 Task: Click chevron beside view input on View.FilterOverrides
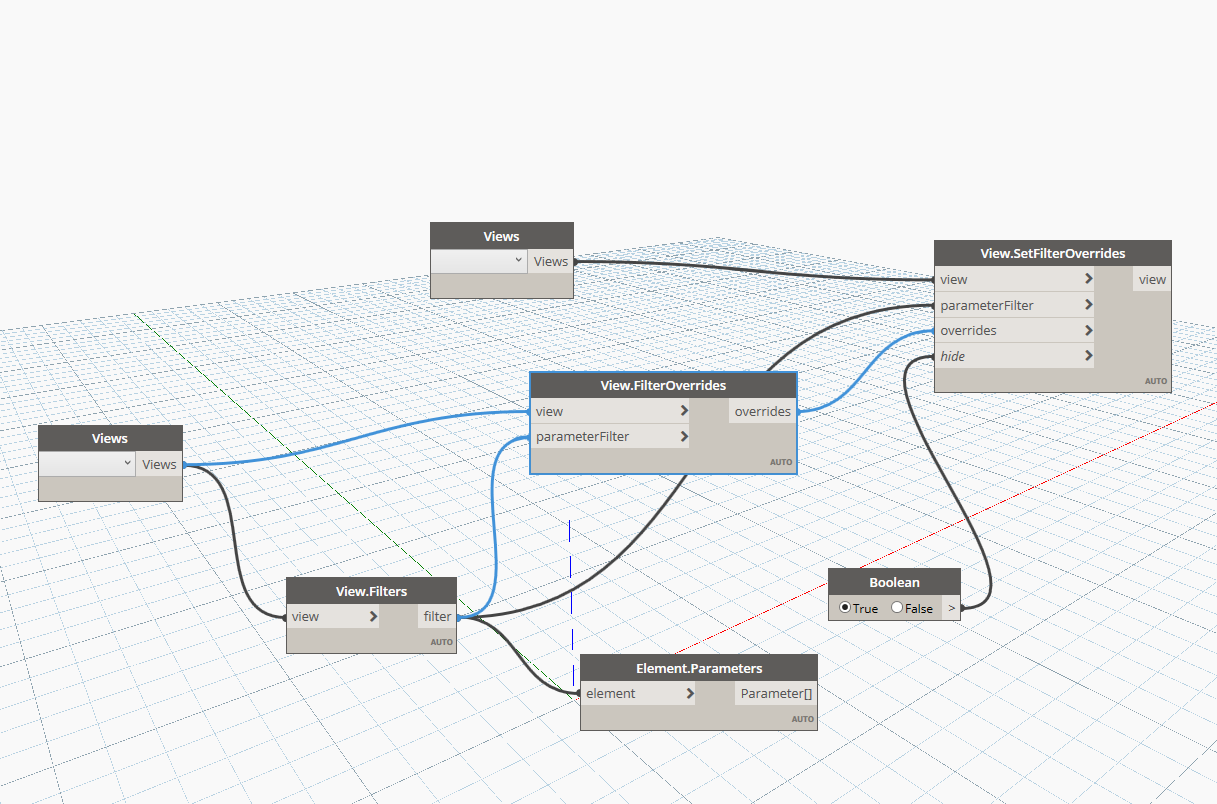[683, 411]
